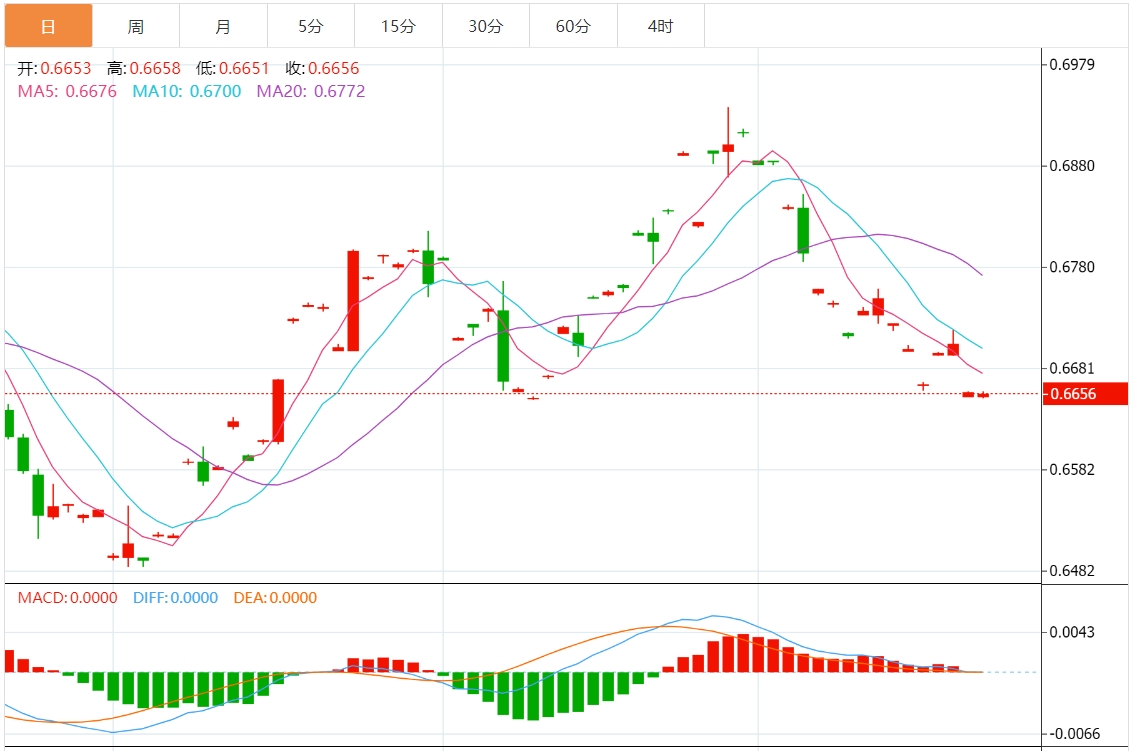Click the DIFF:0.0000 indicator label
Viewport: 1141px width, 751px height.
175,597
